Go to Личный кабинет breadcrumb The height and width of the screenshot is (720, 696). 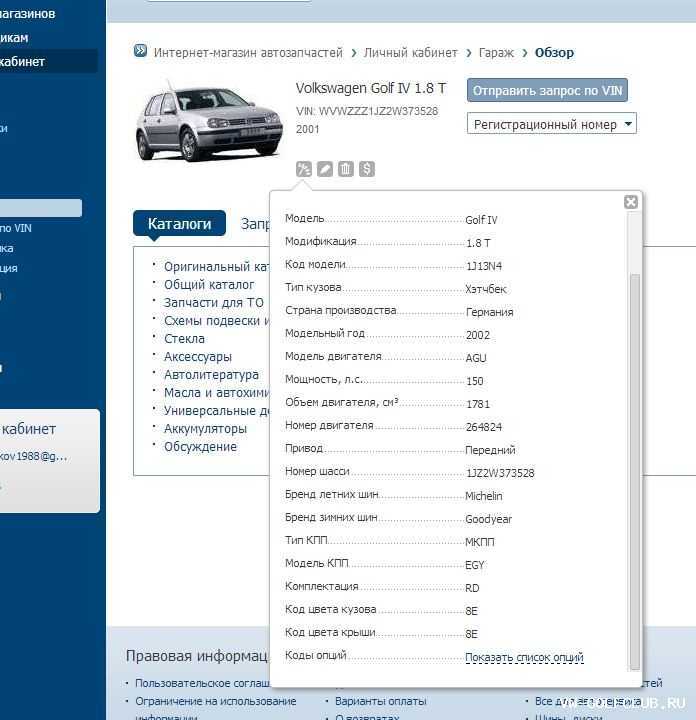(x=410, y=53)
